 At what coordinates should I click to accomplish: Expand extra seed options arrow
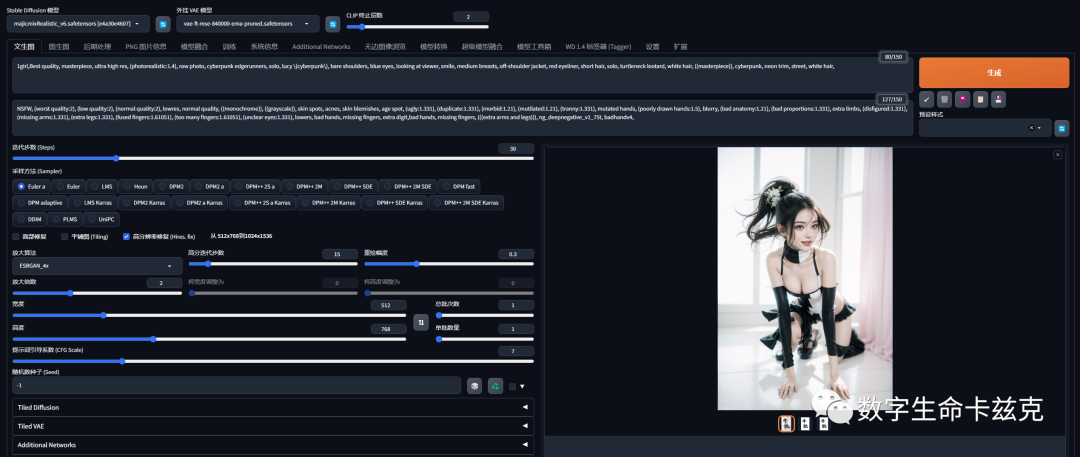coord(523,386)
